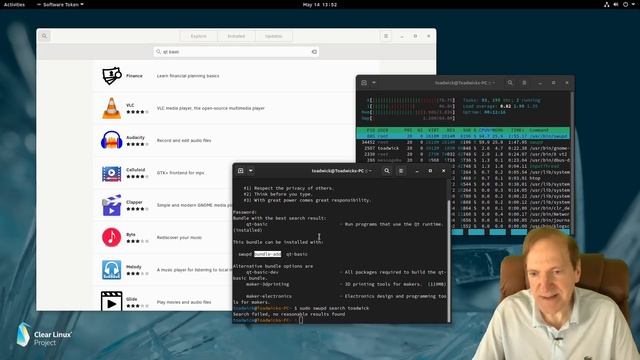Switch to the Explore tab
Viewport: 640px width, 360px height.
(198, 36)
